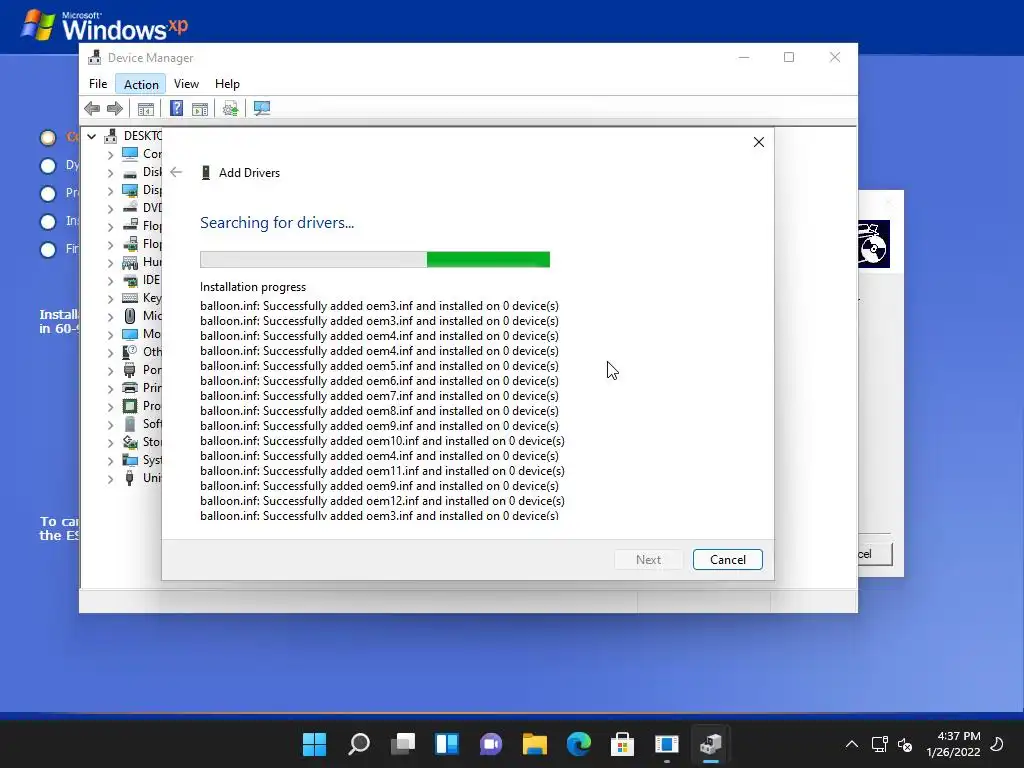Select the 'Fi' setup step radio circle

[x=48, y=250]
